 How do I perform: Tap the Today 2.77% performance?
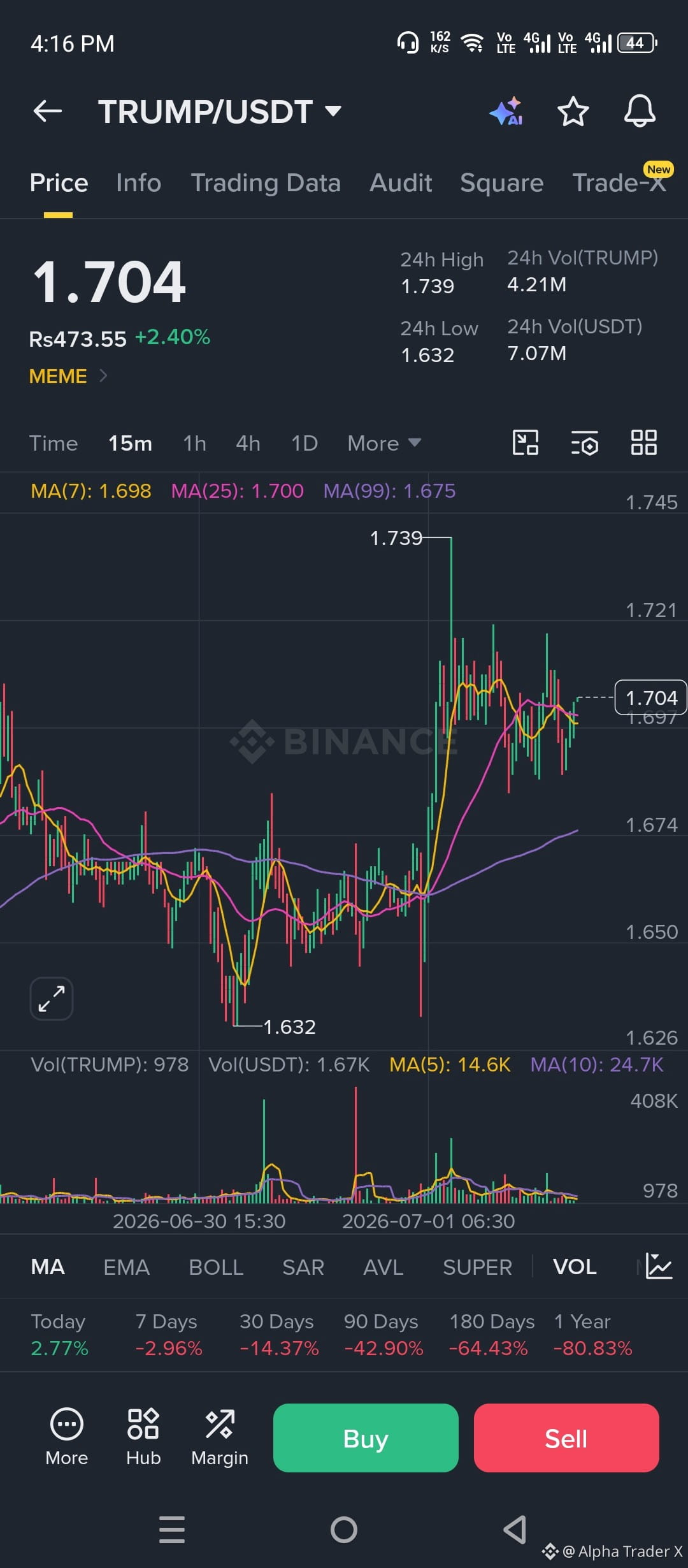[x=59, y=1335]
